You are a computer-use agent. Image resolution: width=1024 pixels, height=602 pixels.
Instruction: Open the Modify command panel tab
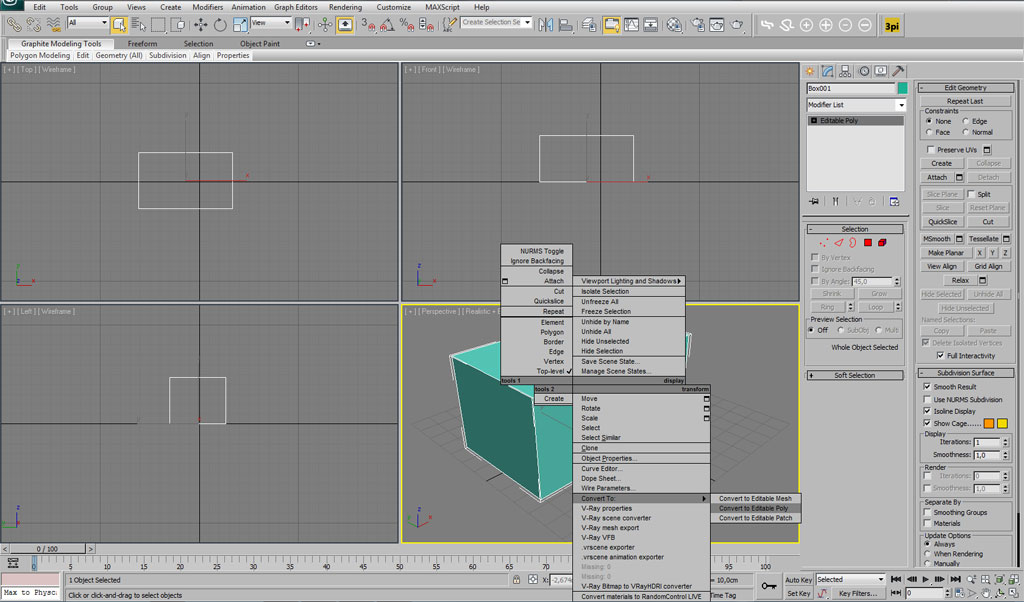coord(828,71)
